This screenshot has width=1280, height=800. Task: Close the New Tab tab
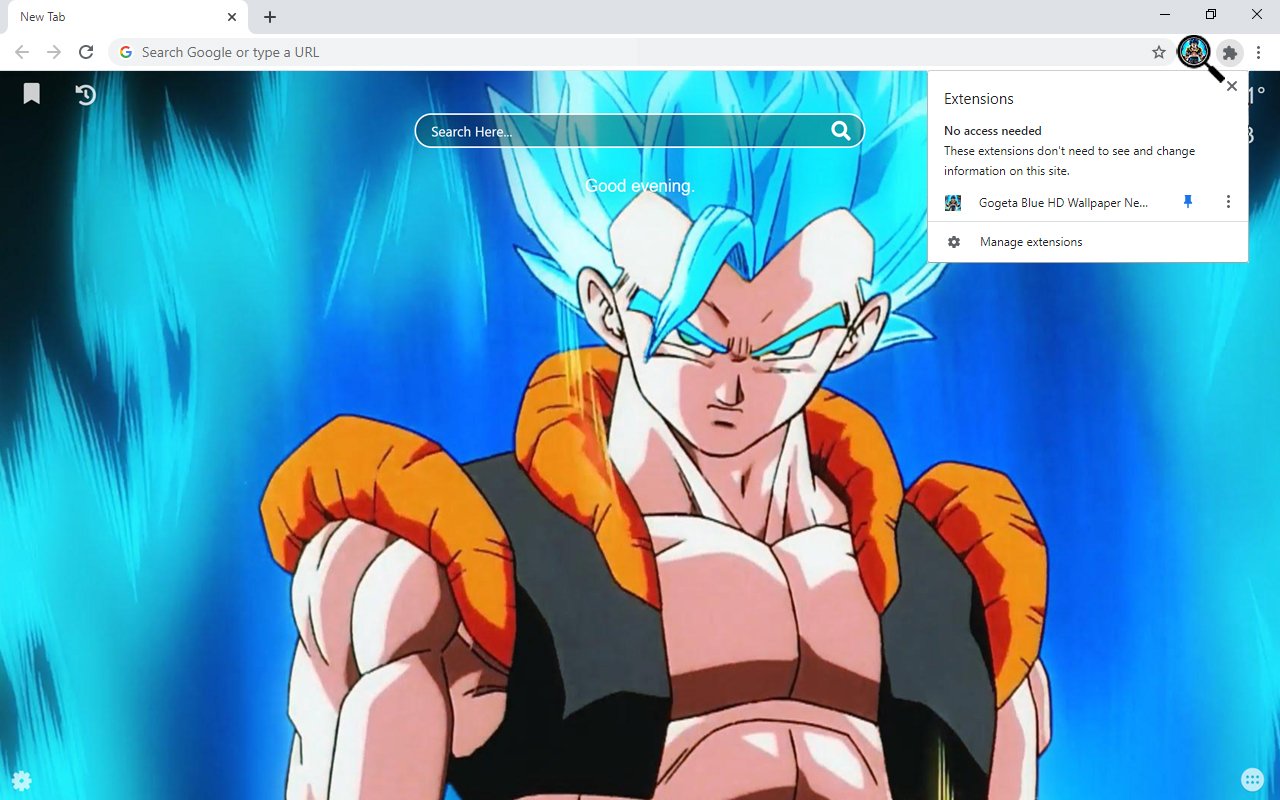tap(232, 17)
